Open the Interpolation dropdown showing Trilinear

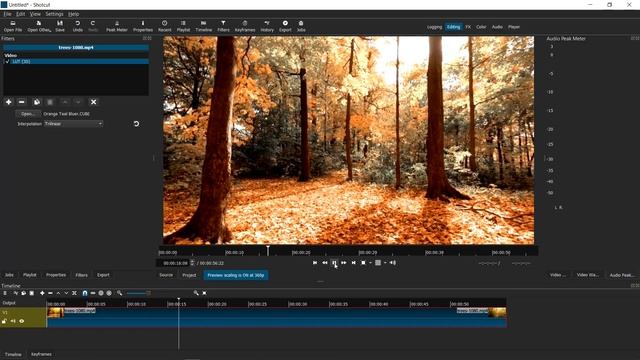(73, 124)
